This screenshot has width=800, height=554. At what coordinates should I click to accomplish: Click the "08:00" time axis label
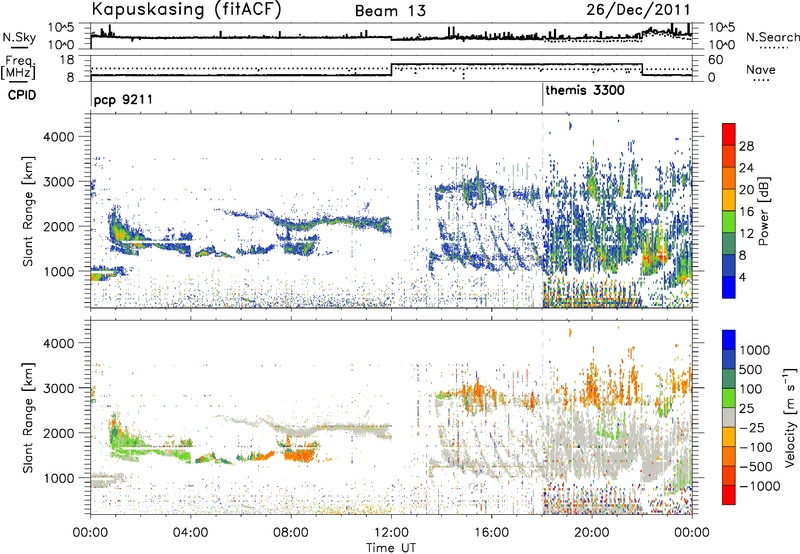(291, 533)
